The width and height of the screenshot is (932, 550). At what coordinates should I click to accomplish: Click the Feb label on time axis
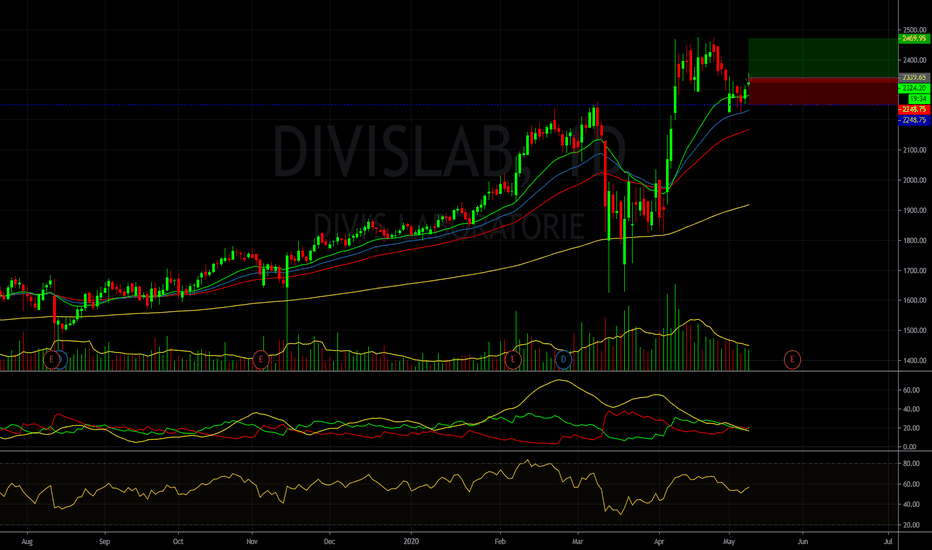tap(500, 542)
